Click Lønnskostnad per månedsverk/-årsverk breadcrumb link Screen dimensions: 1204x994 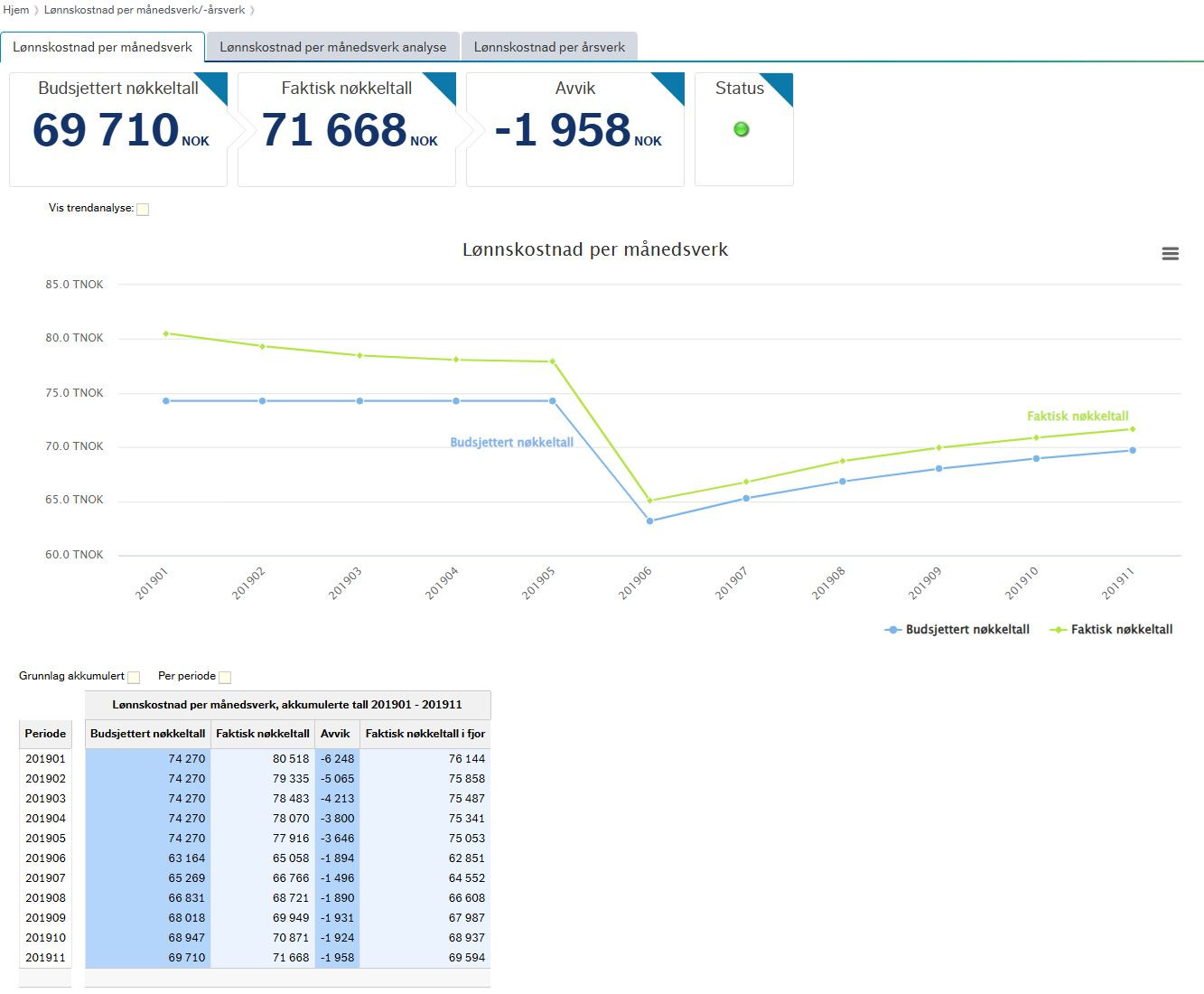[145, 10]
